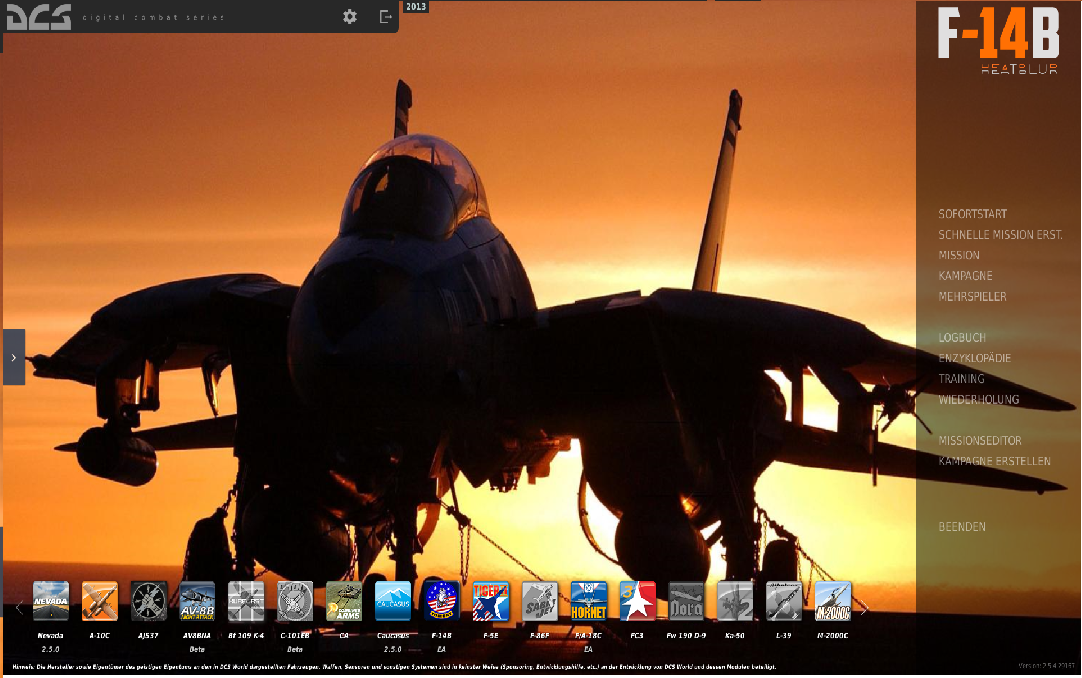Image resolution: width=1082 pixels, height=678 pixels.
Task: Select the F/A-18C Hornet module icon
Action: pyautogui.click(x=589, y=601)
